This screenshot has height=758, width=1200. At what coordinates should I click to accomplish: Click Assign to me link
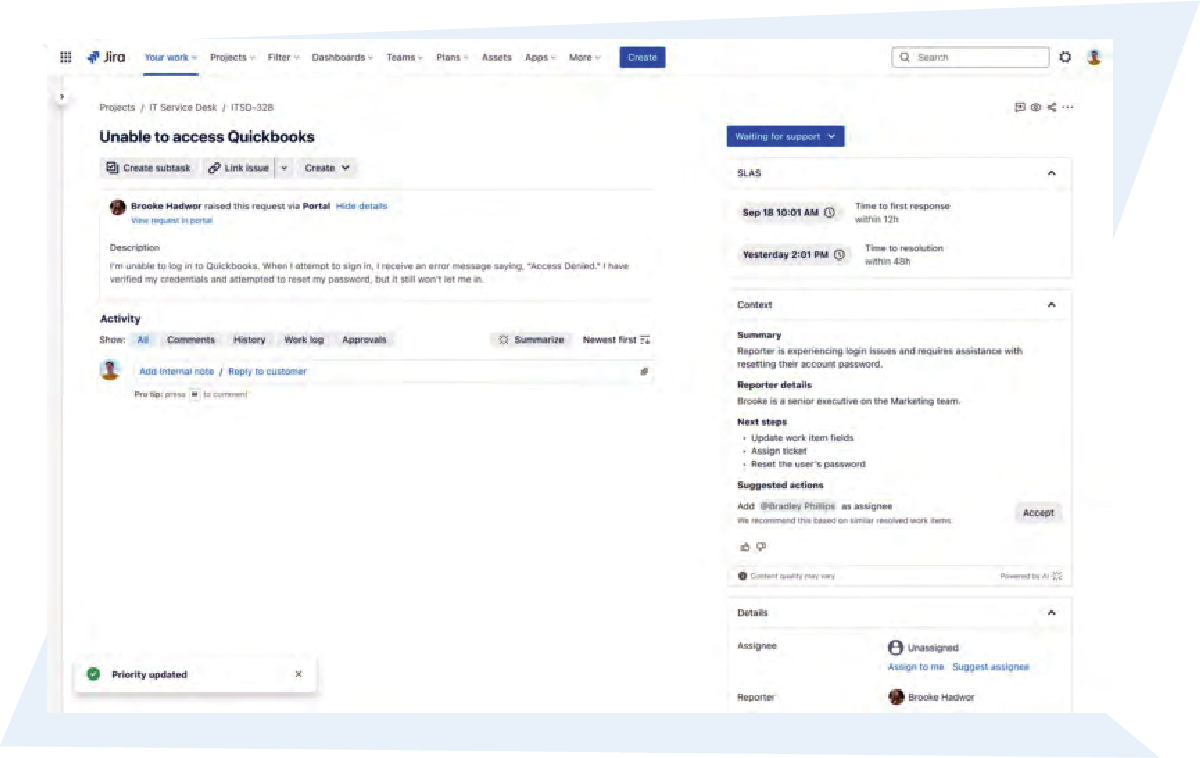[x=916, y=667]
